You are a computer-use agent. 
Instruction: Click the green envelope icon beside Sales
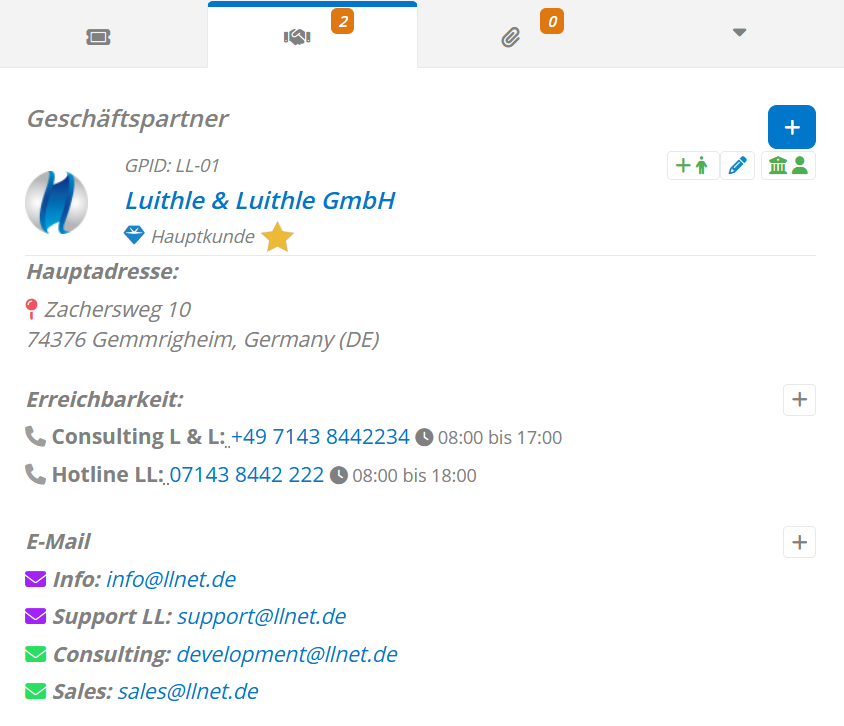tap(36, 691)
